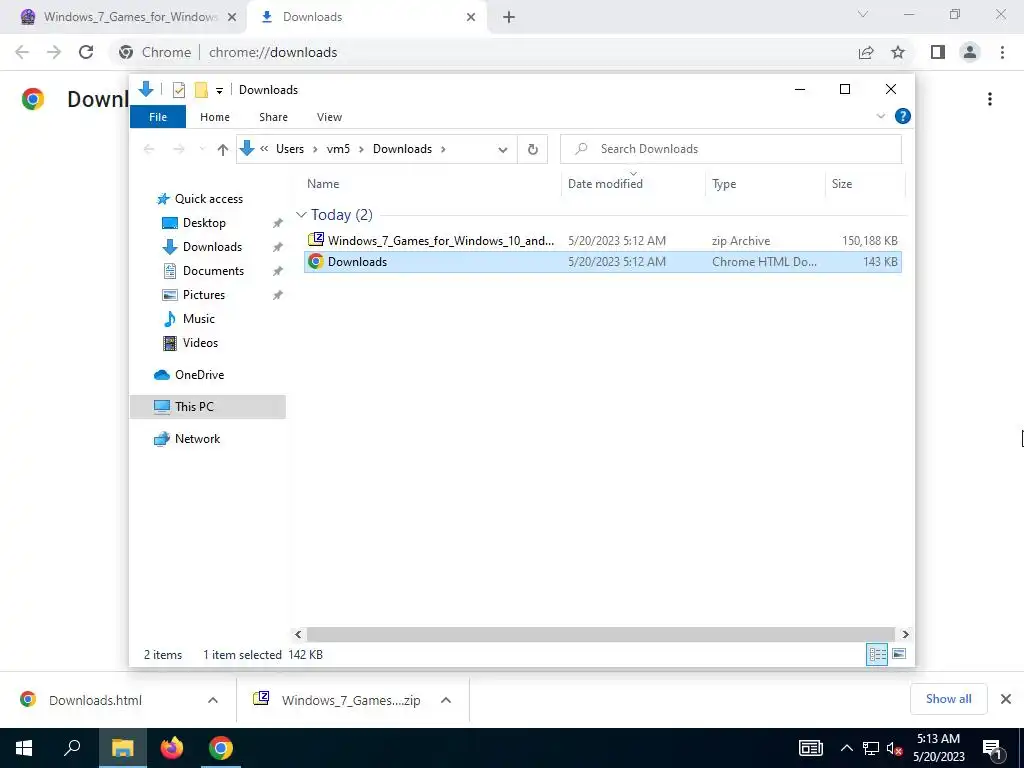Image resolution: width=1024 pixels, height=768 pixels.
Task: Click Show all downloads button
Action: tap(948, 699)
